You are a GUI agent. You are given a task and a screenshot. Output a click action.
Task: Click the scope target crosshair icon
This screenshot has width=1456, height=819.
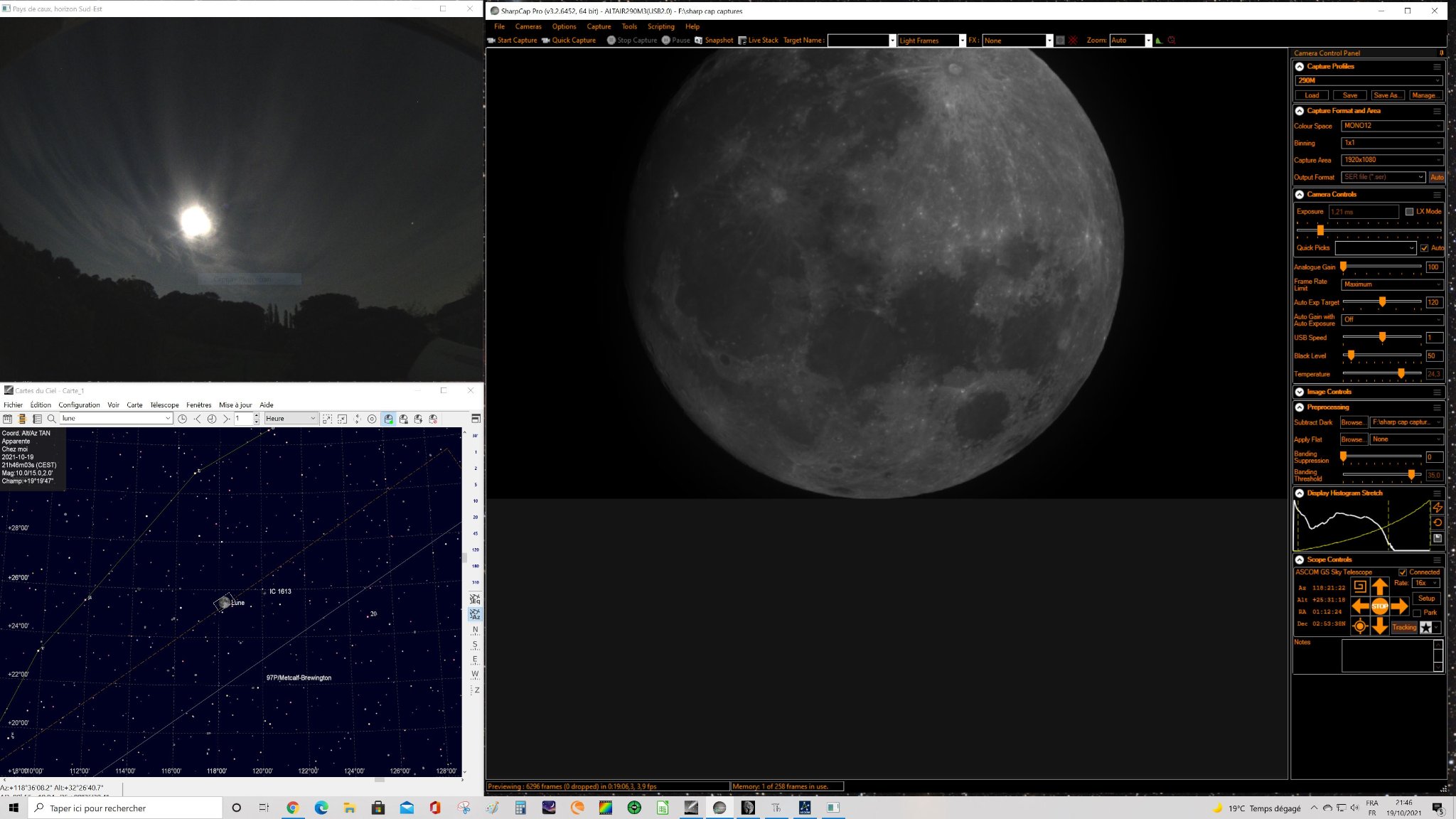pos(1359,626)
